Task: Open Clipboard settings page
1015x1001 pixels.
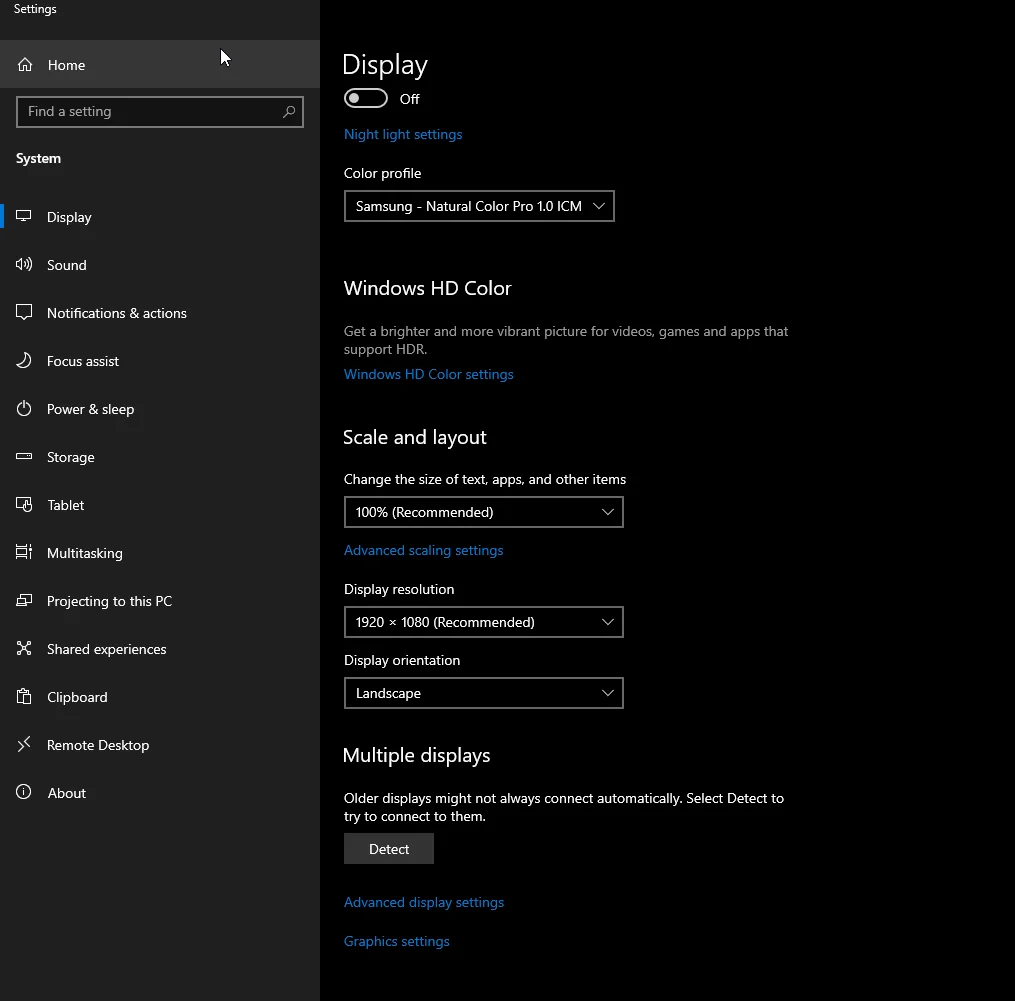Action: [160, 697]
